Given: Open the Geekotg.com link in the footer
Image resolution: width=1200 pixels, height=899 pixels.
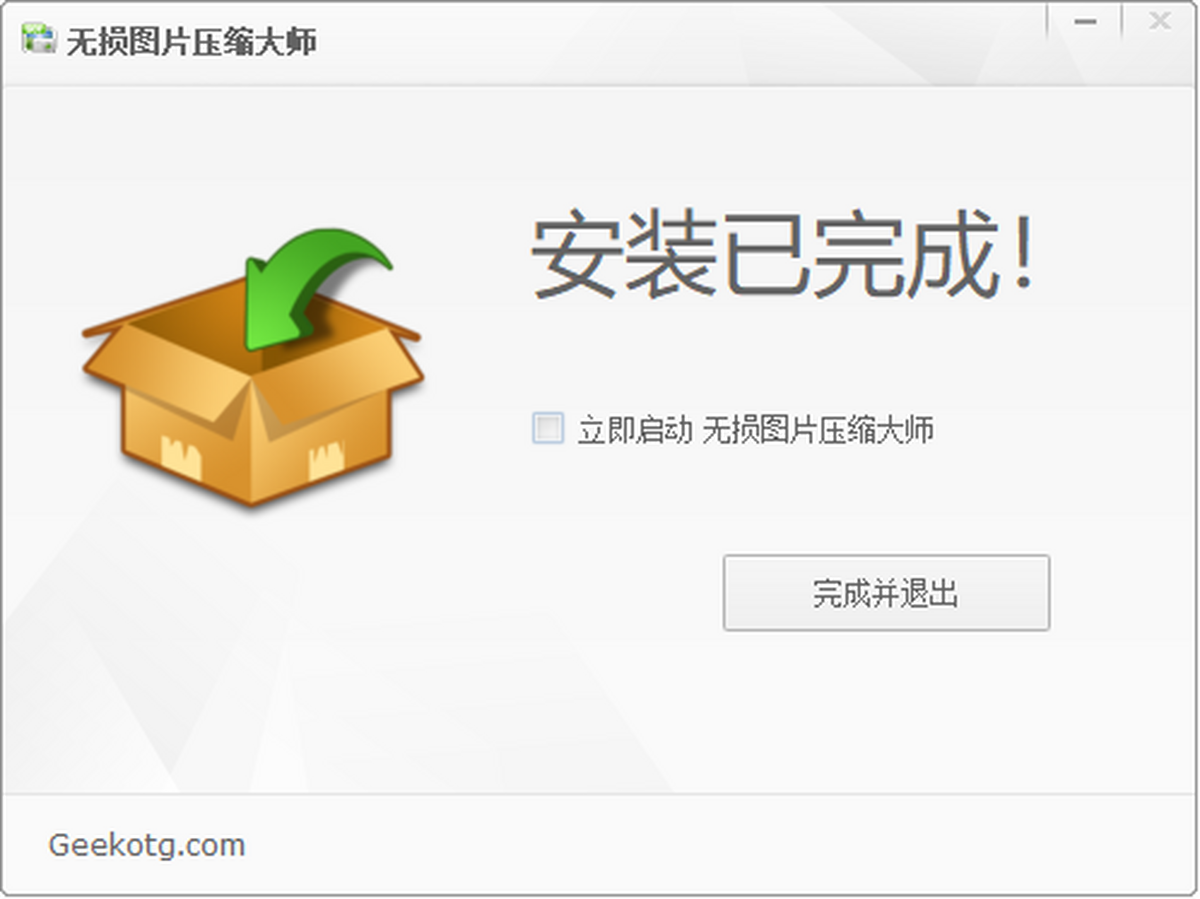Looking at the screenshot, I should pos(146,845).
